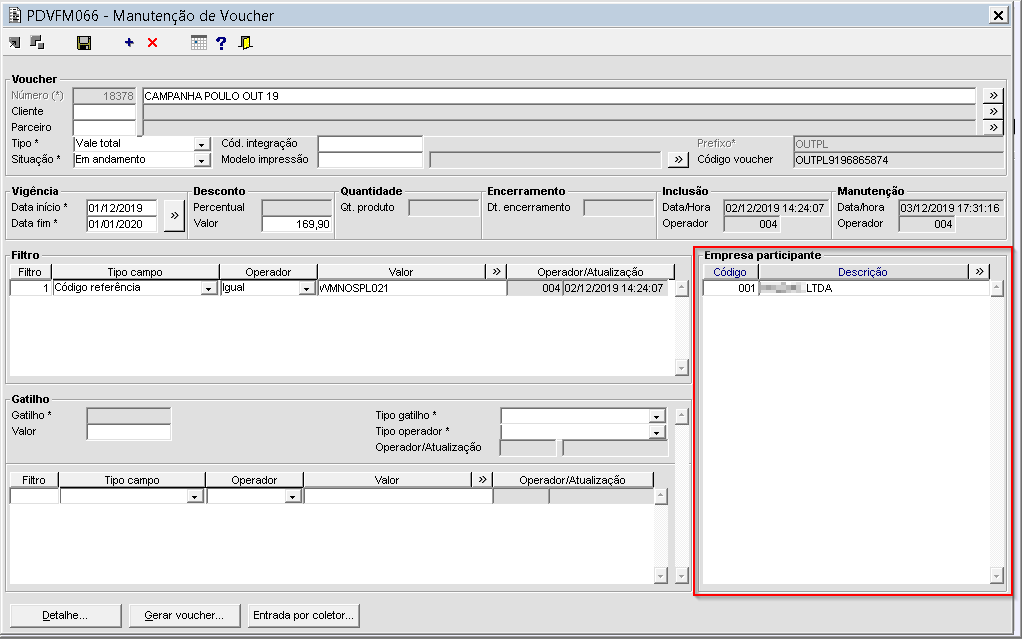Click the PDVFM066 window title icon
The height and width of the screenshot is (639, 1022).
point(14,15)
